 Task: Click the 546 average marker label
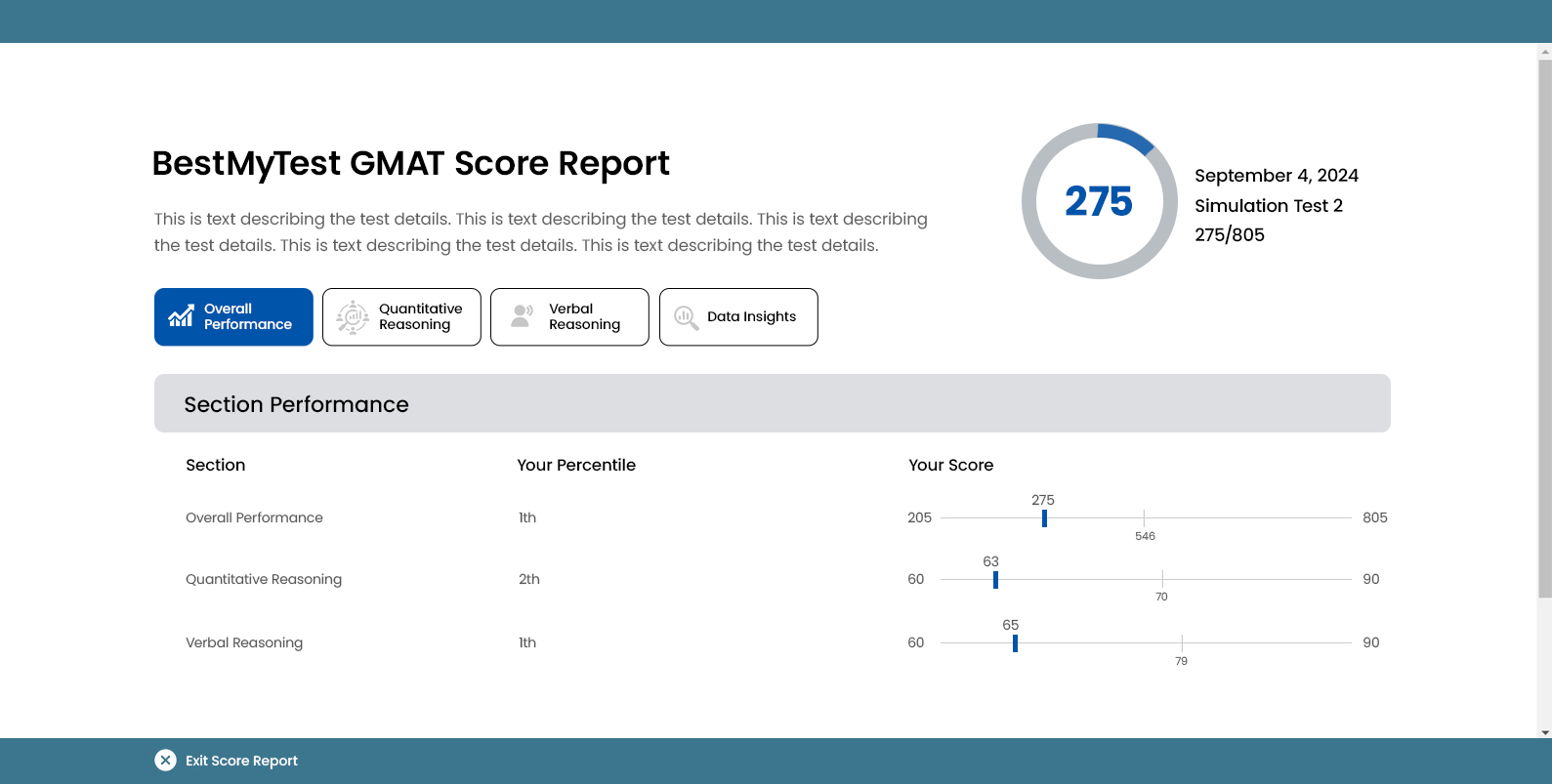(1145, 536)
